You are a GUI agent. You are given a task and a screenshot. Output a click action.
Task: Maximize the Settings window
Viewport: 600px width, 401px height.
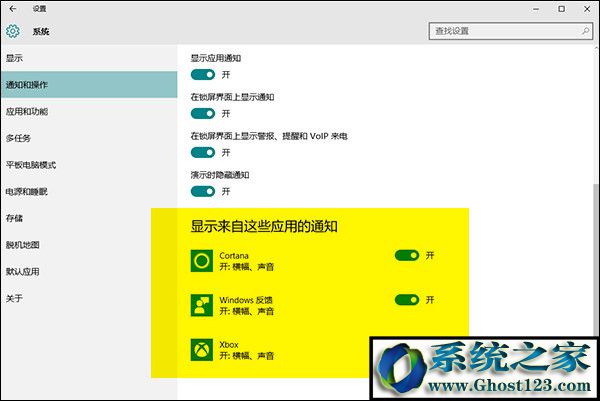point(561,9)
